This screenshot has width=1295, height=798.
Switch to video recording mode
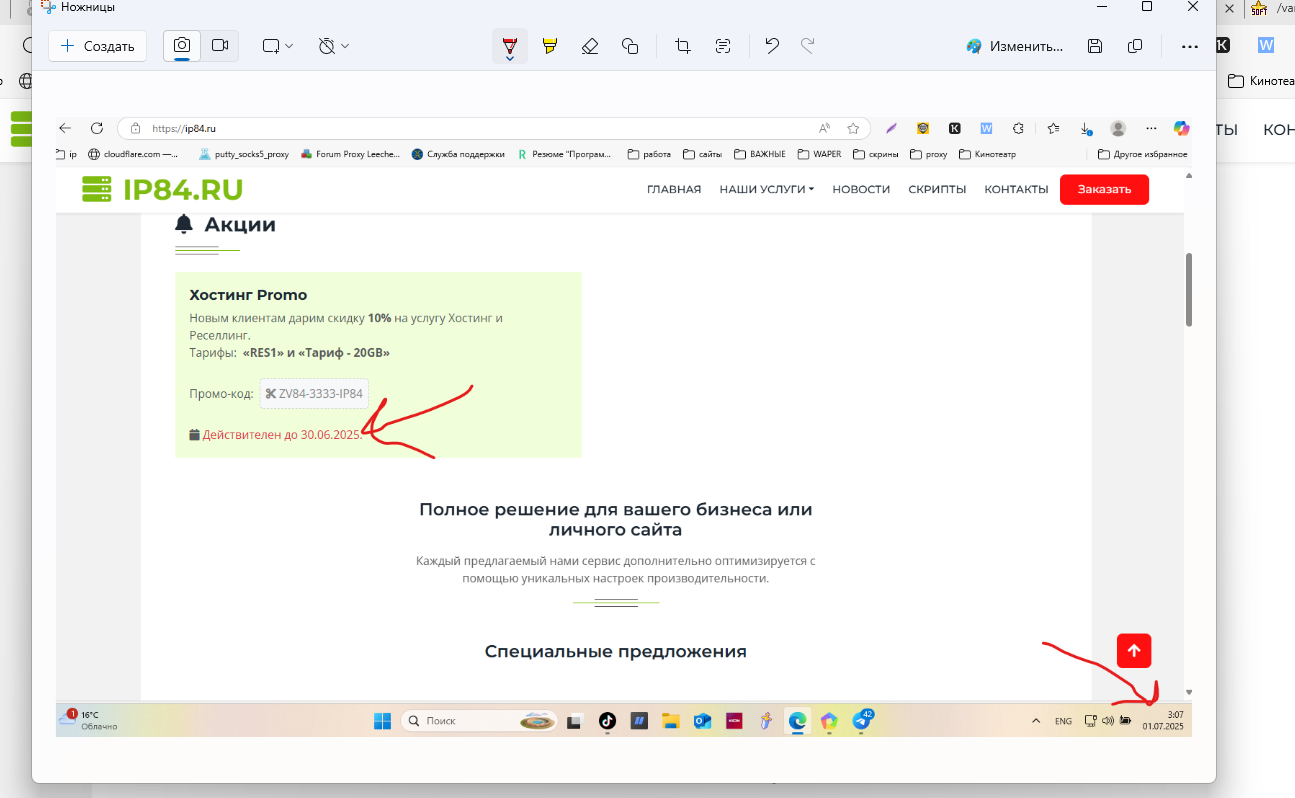click(220, 46)
